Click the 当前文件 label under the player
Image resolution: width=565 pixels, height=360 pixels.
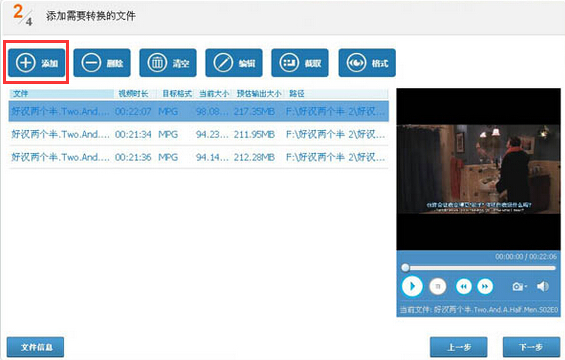coord(479,310)
